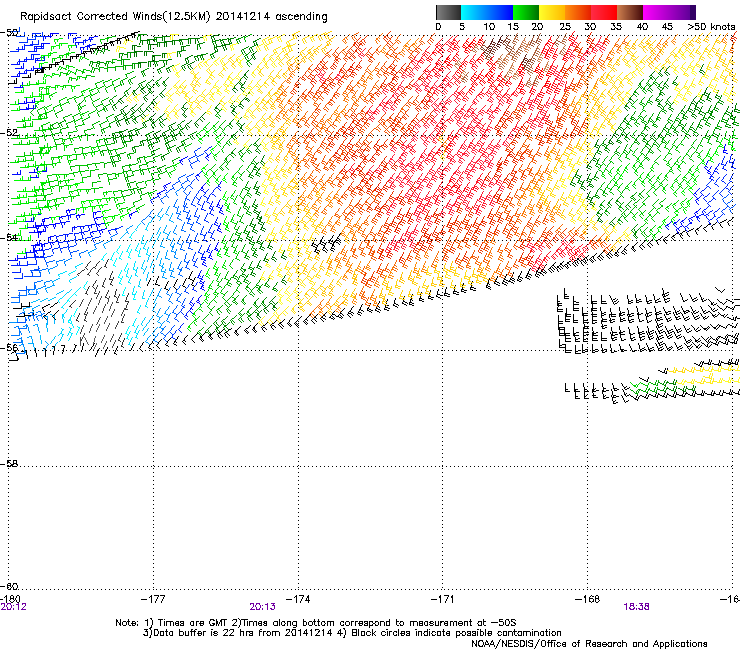Click the red 30-35 knots legend segment
Screen dimensions: 740x650
coord(604,12)
